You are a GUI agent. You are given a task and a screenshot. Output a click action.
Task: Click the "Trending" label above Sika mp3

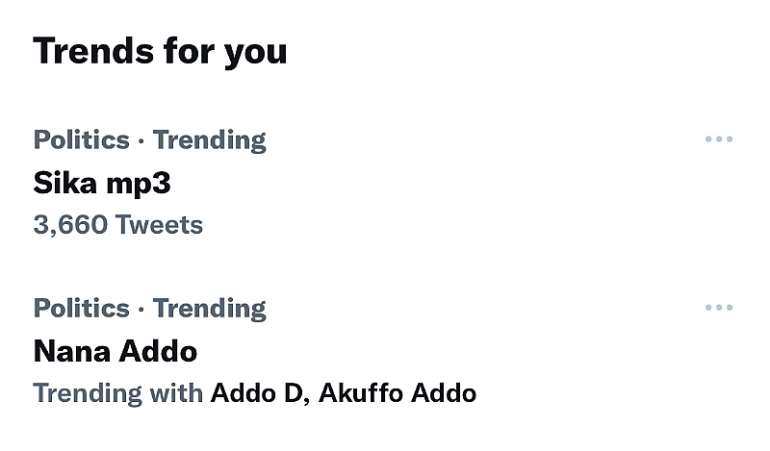click(x=209, y=139)
